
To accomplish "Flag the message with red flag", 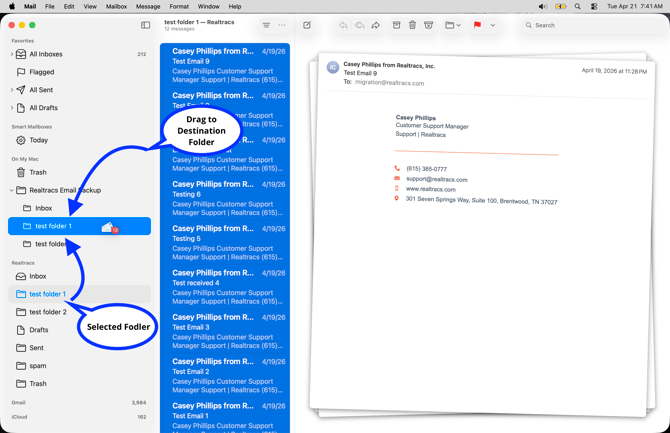I will pos(477,25).
